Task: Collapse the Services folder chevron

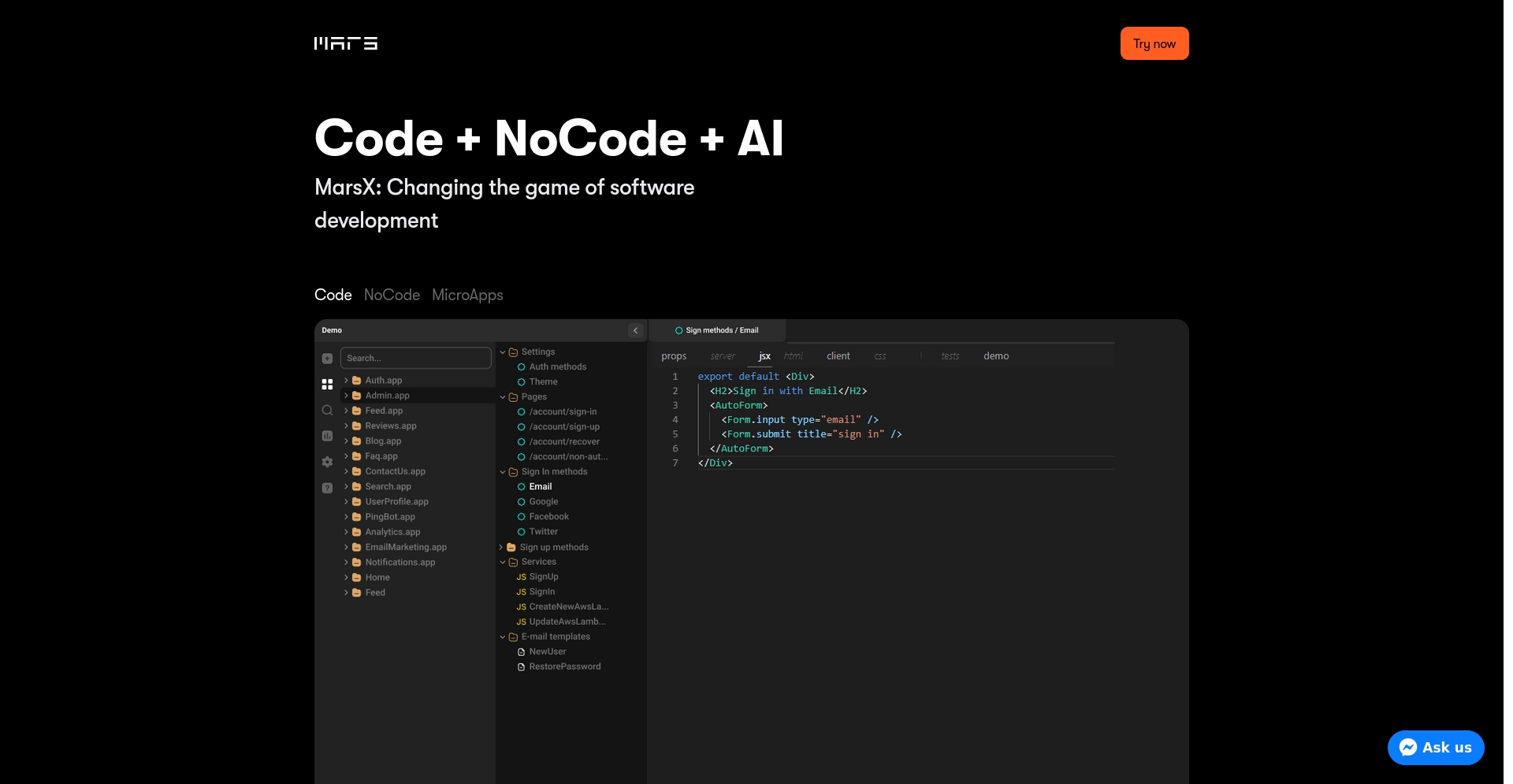Action: coord(503,563)
